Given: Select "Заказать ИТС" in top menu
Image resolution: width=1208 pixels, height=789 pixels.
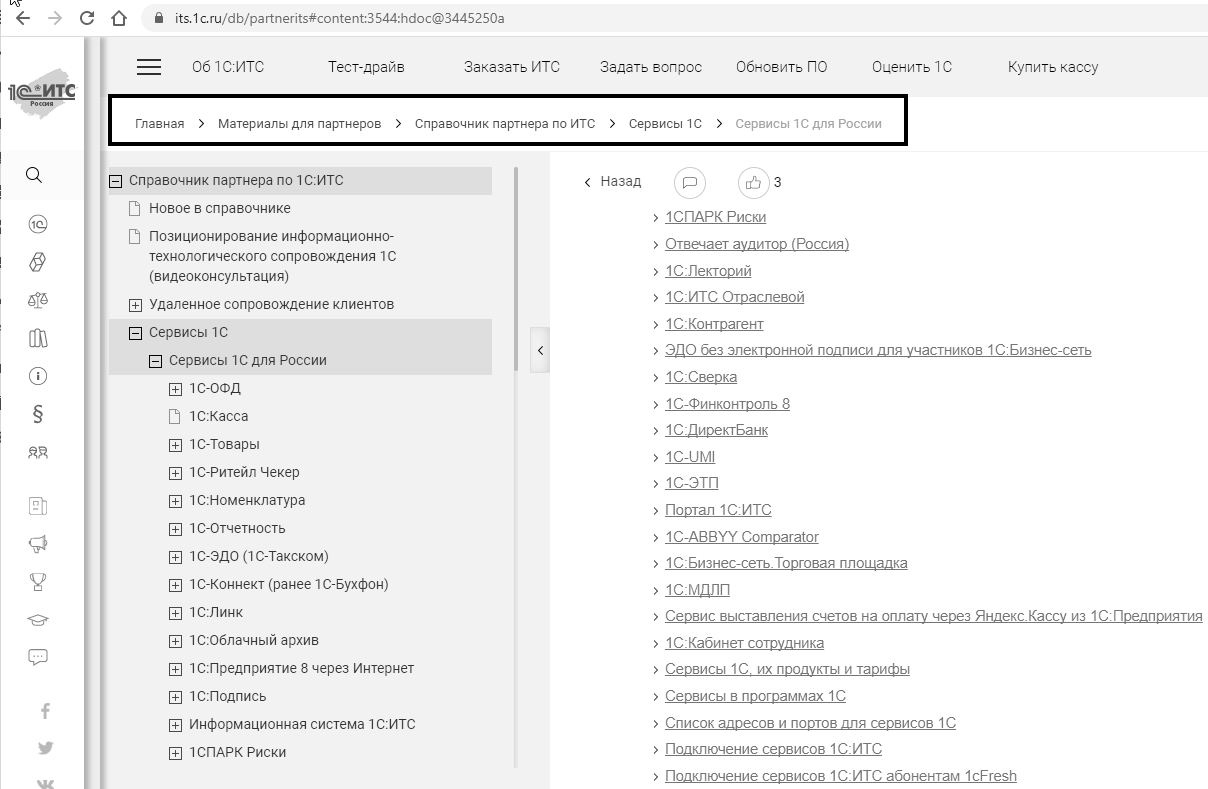Looking at the screenshot, I should (512, 67).
